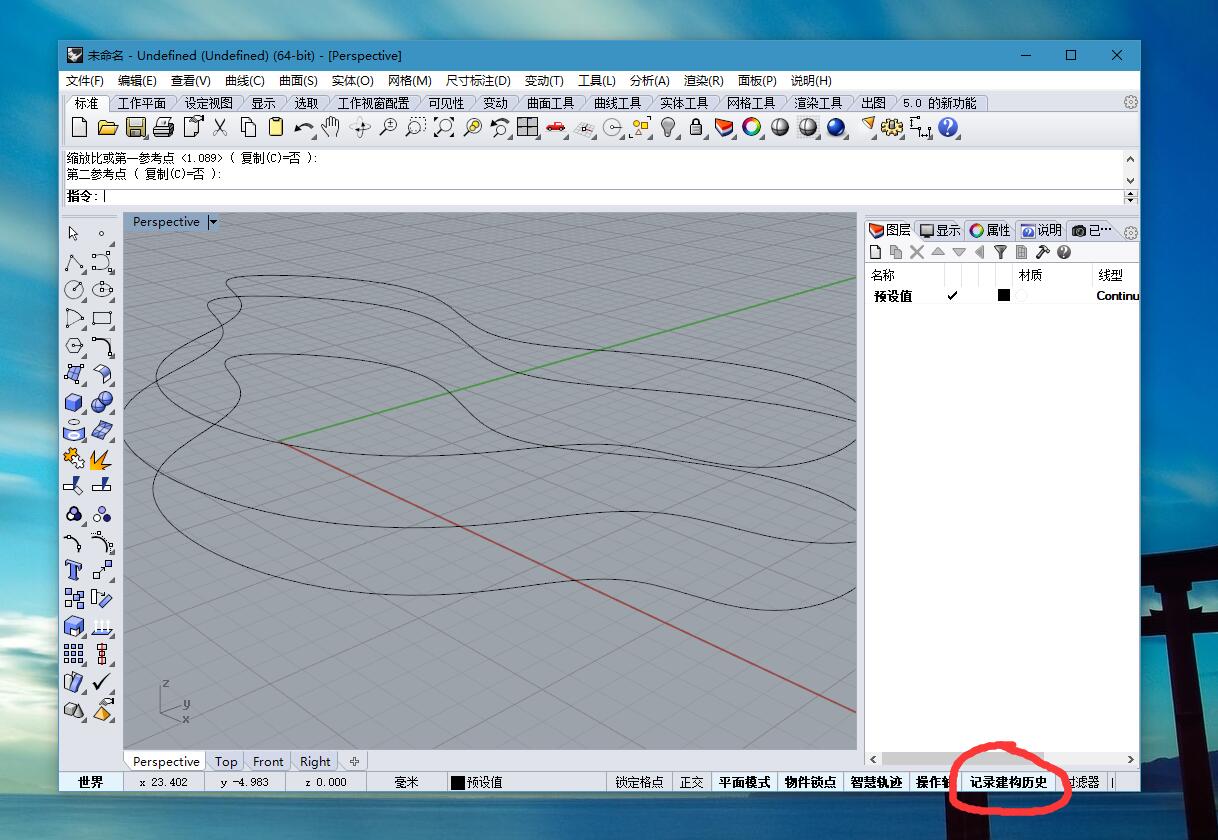Click the lock objects padlock icon
The image size is (1218, 840).
[x=696, y=127]
